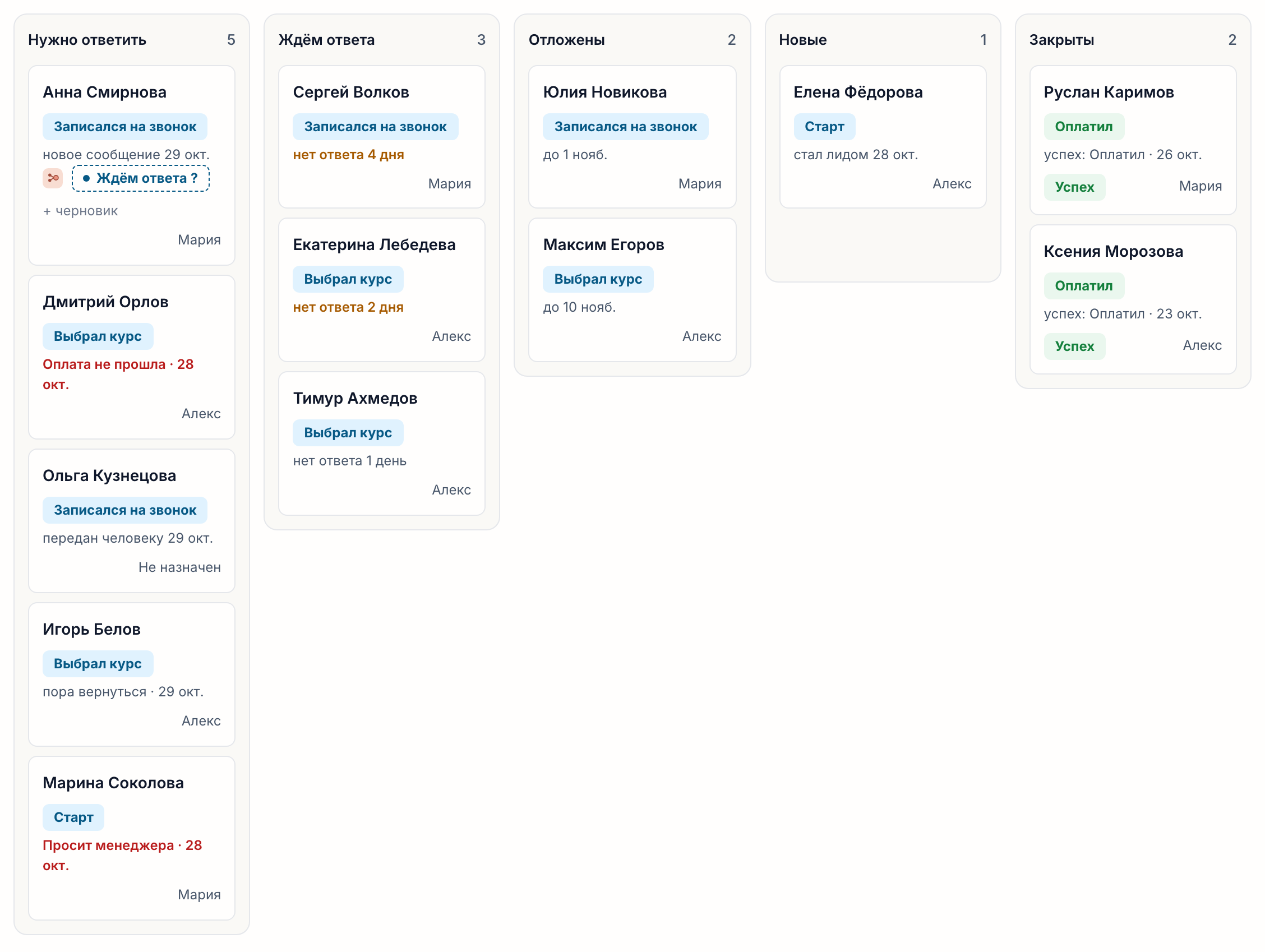Click «Не назначен» assignee on Ольга card

pos(179,568)
